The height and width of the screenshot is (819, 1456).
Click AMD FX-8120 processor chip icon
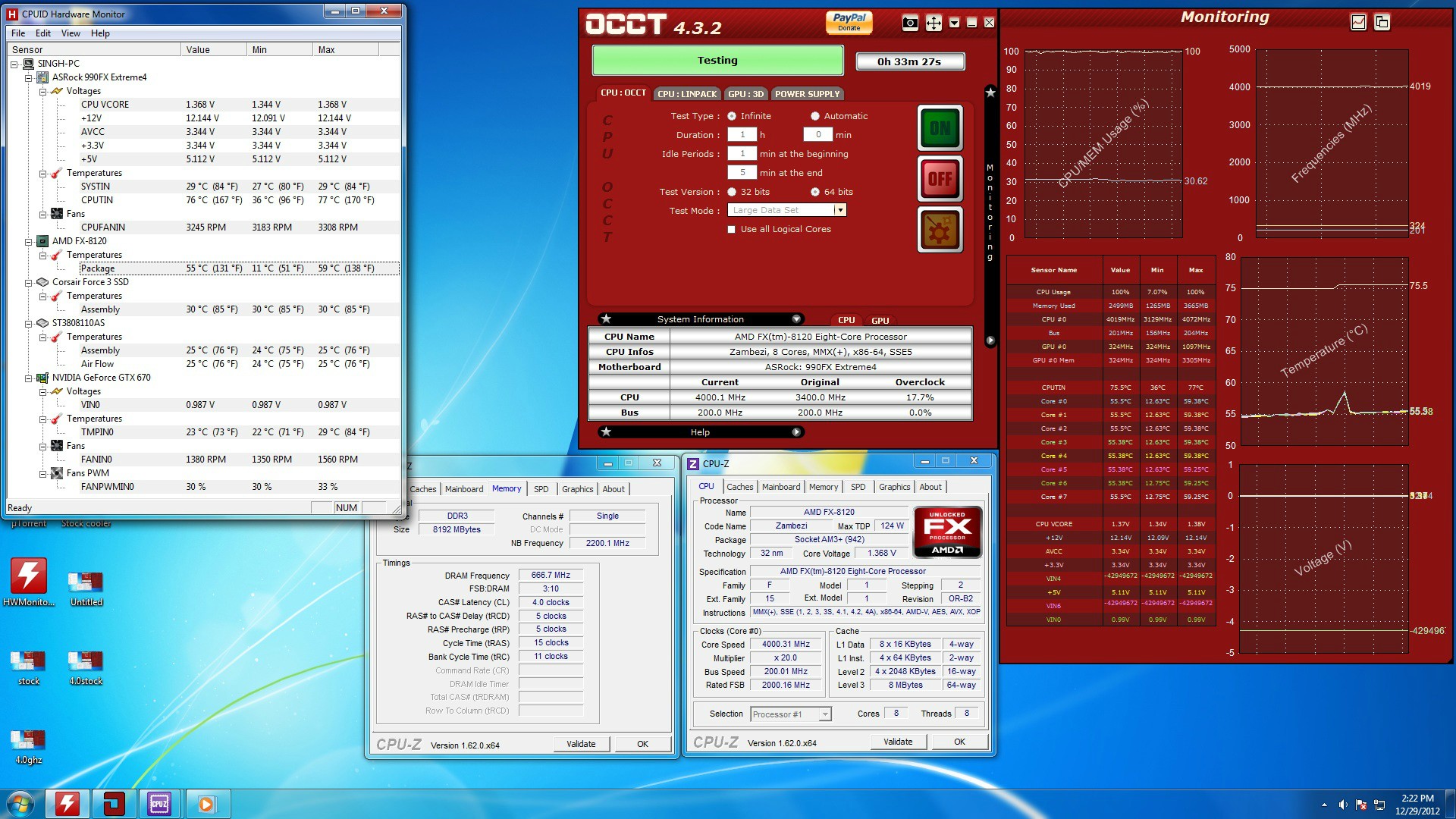click(43, 241)
